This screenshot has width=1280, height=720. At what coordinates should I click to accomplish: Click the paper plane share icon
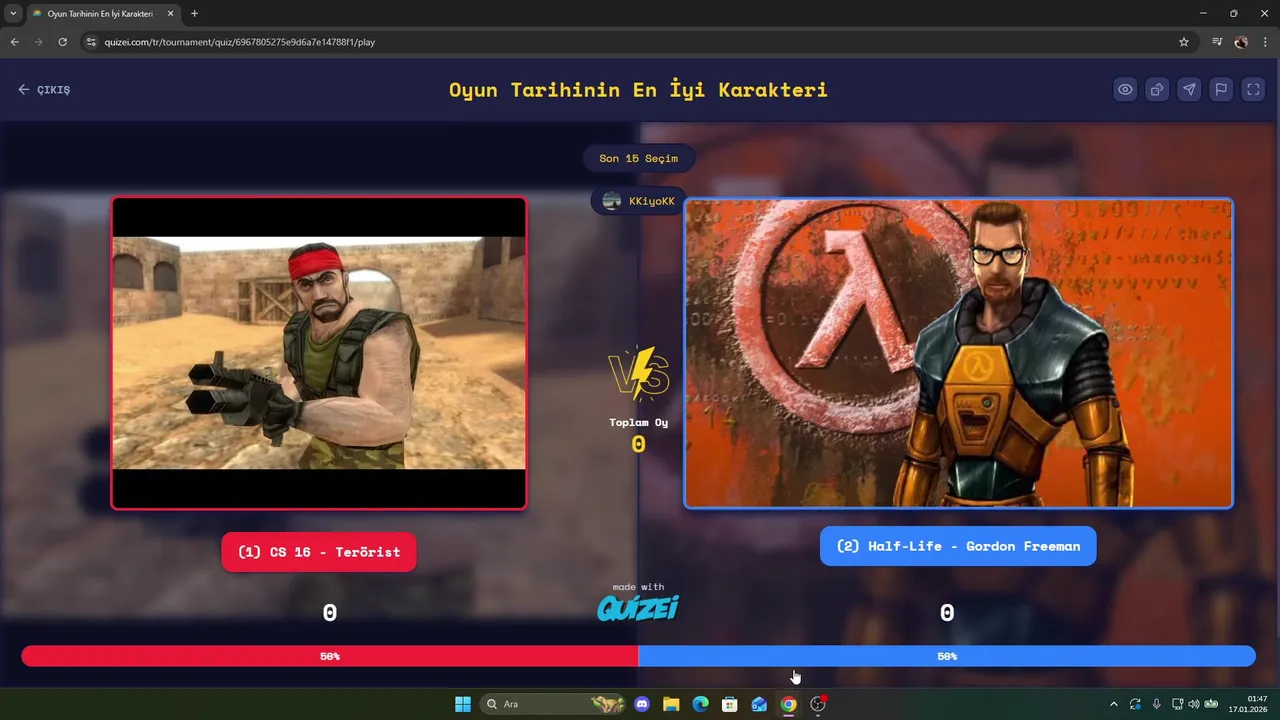pos(1189,89)
